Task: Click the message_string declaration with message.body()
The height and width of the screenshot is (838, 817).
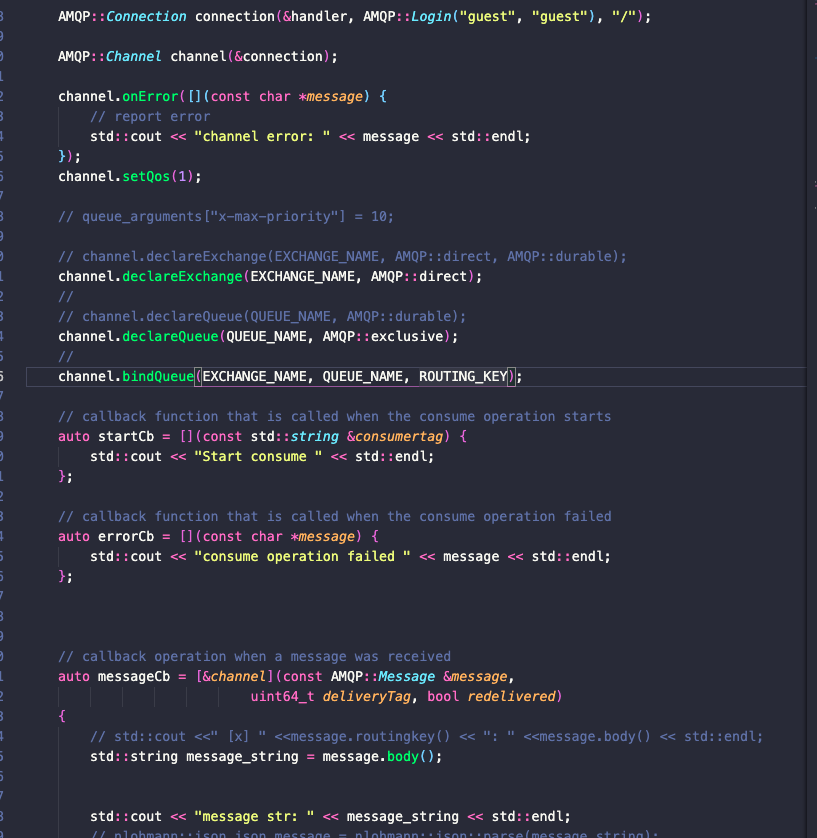Action: (x=266, y=757)
